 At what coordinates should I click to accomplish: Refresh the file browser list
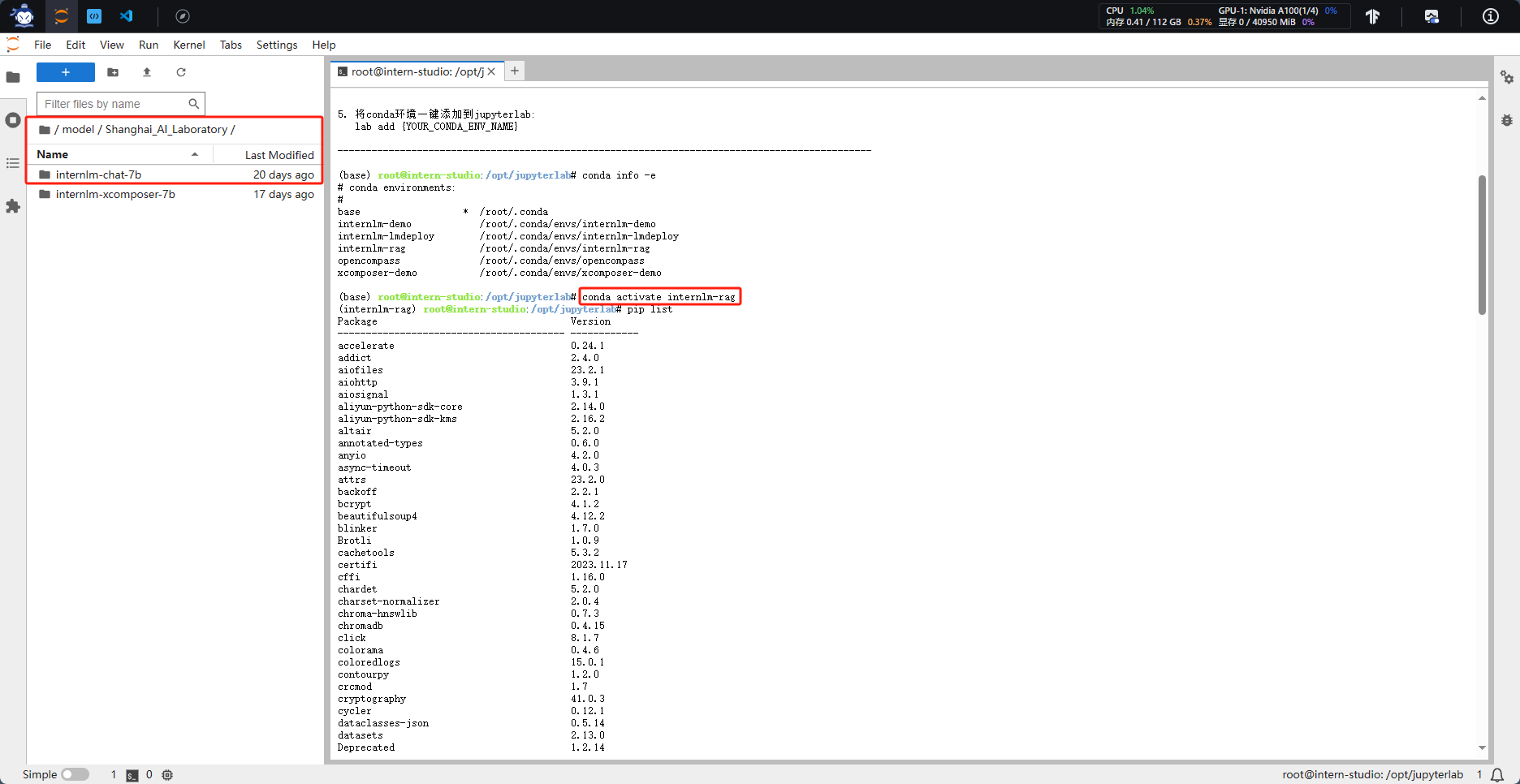click(x=181, y=72)
